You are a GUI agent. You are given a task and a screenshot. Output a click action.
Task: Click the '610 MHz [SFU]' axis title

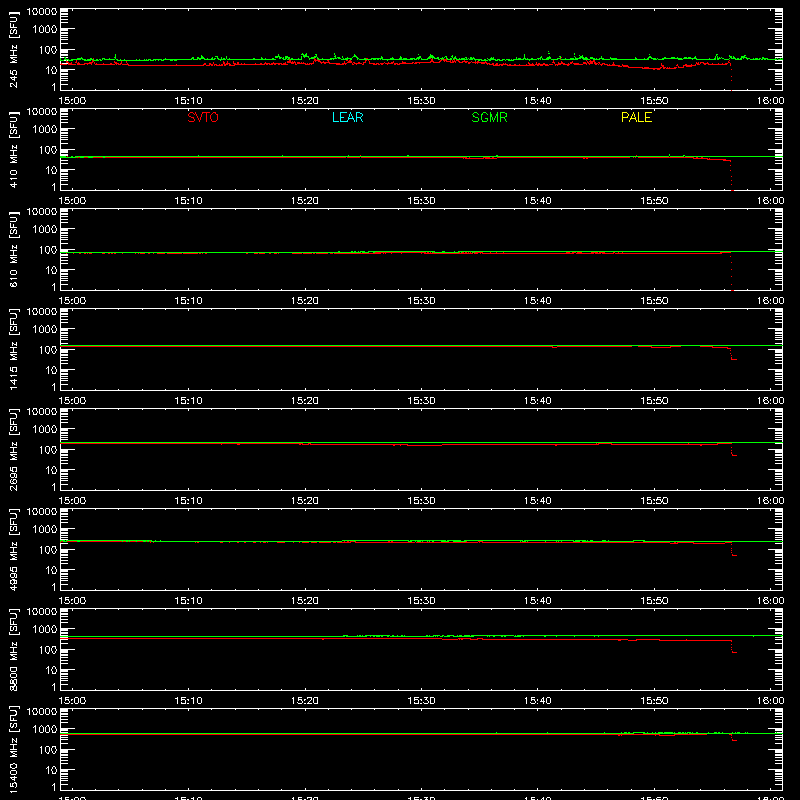click(13, 250)
